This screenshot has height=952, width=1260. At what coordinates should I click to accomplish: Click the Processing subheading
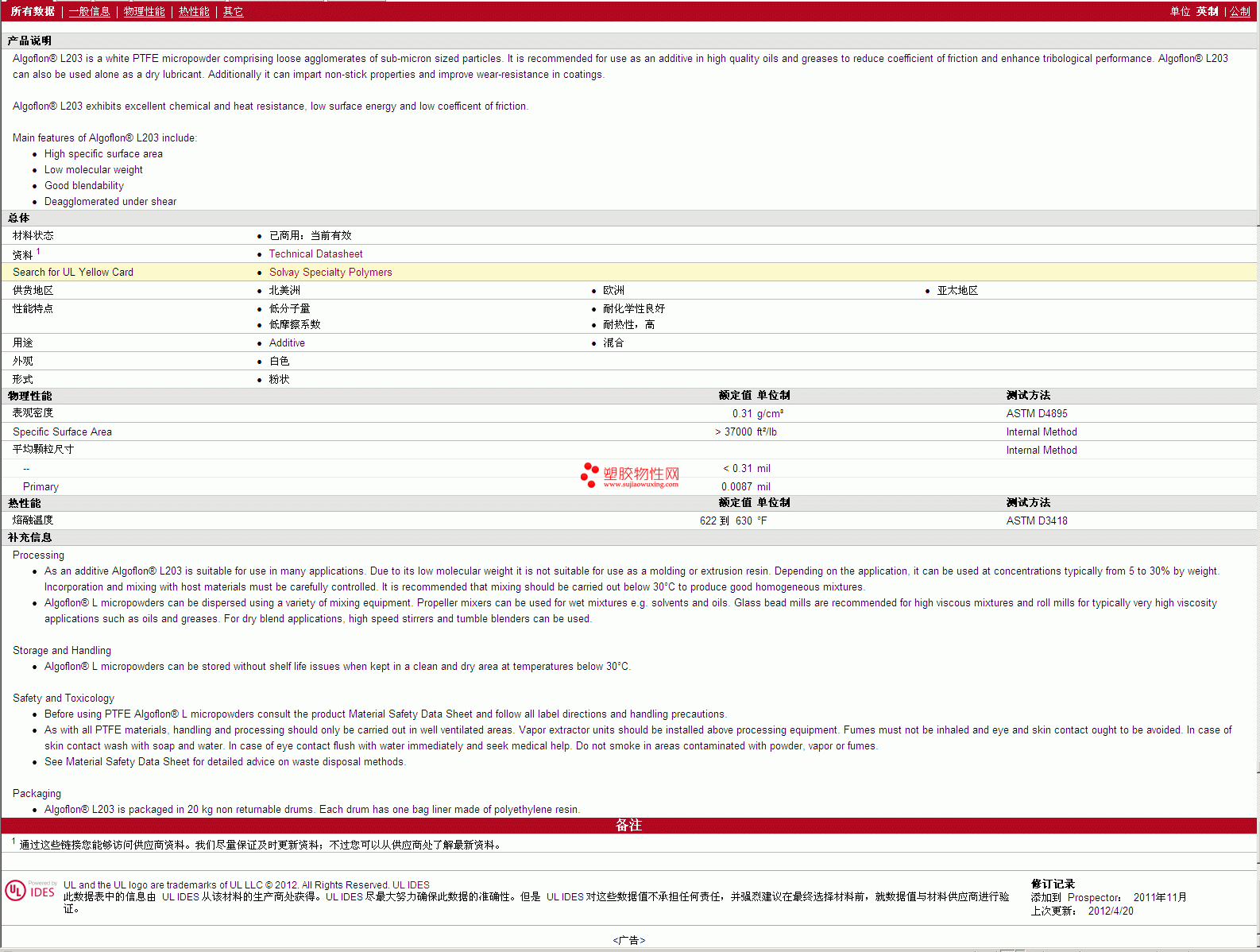point(38,555)
